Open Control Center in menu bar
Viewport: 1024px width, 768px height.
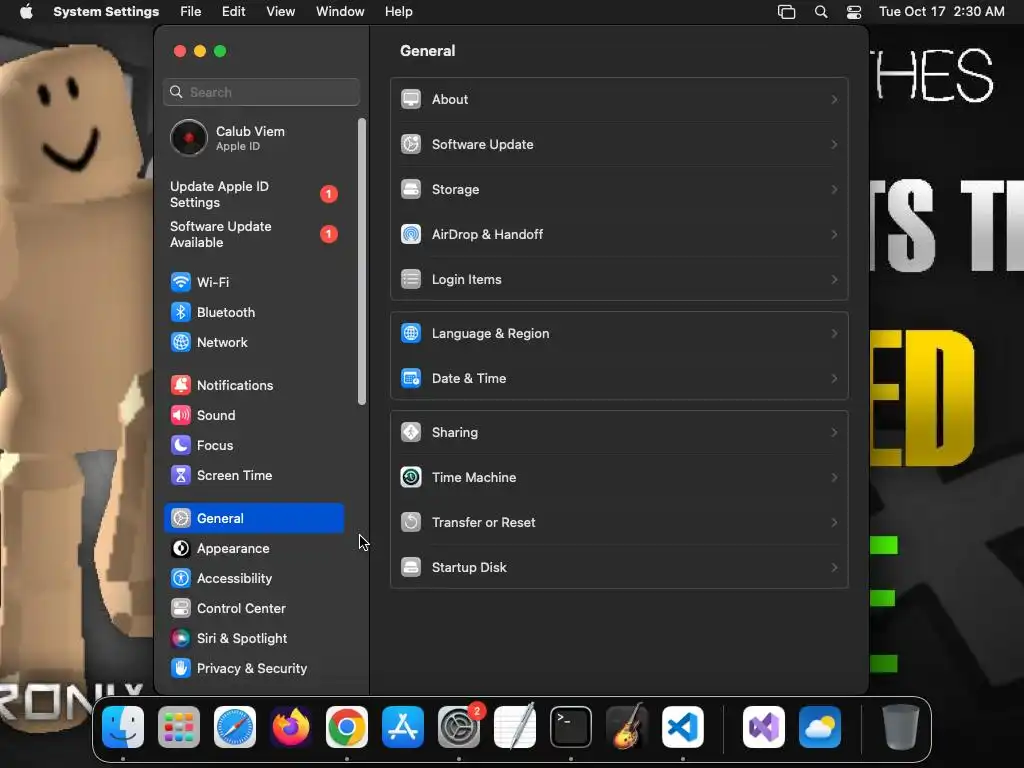(854, 12)
